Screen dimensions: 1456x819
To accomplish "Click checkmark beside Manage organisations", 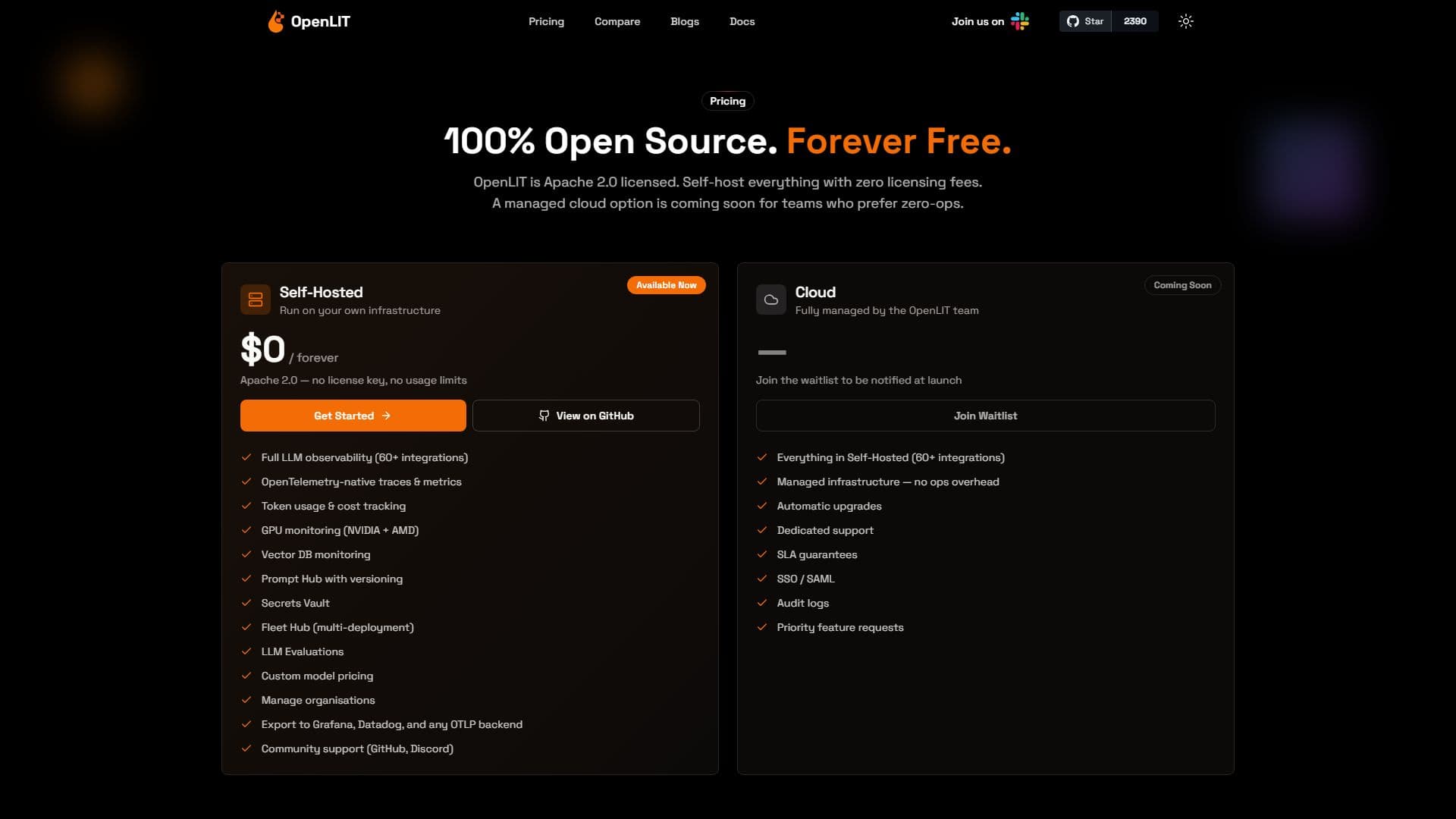I will pos(246,700).
